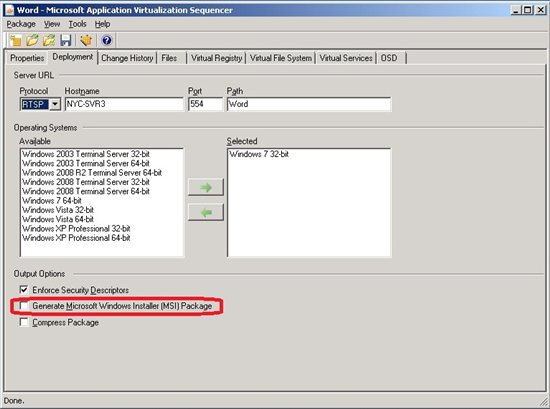Select Windows XP Professional 64-bit

tap(76, 238)
